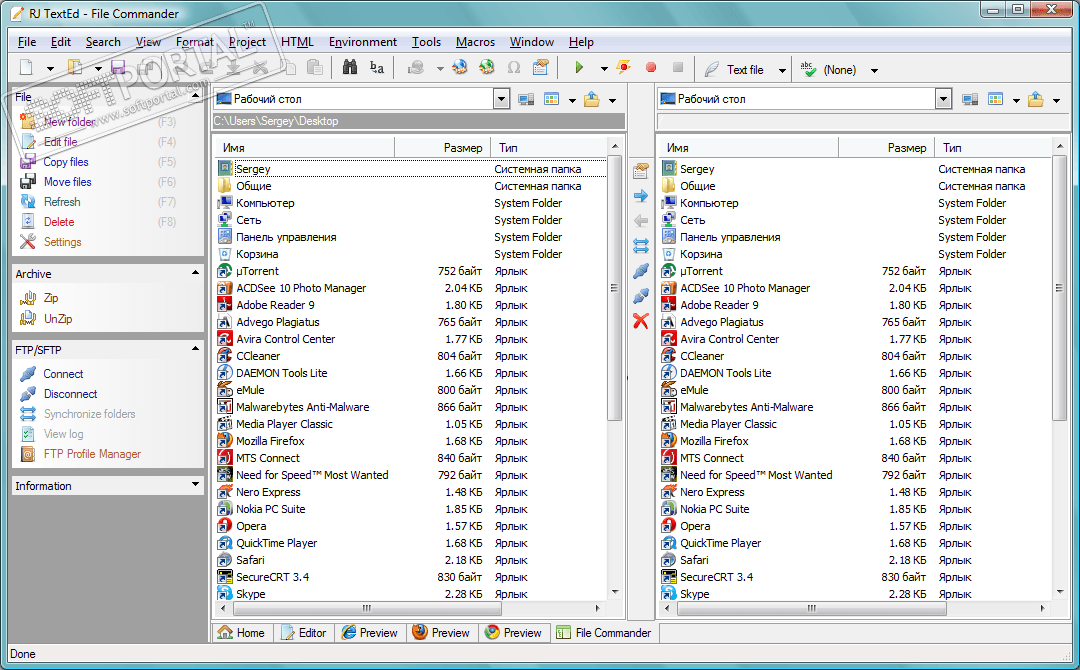The image size is (1080, 670).
Task: Click the double-arrow synchronize icon in middle strip
Action: [641, 246]
